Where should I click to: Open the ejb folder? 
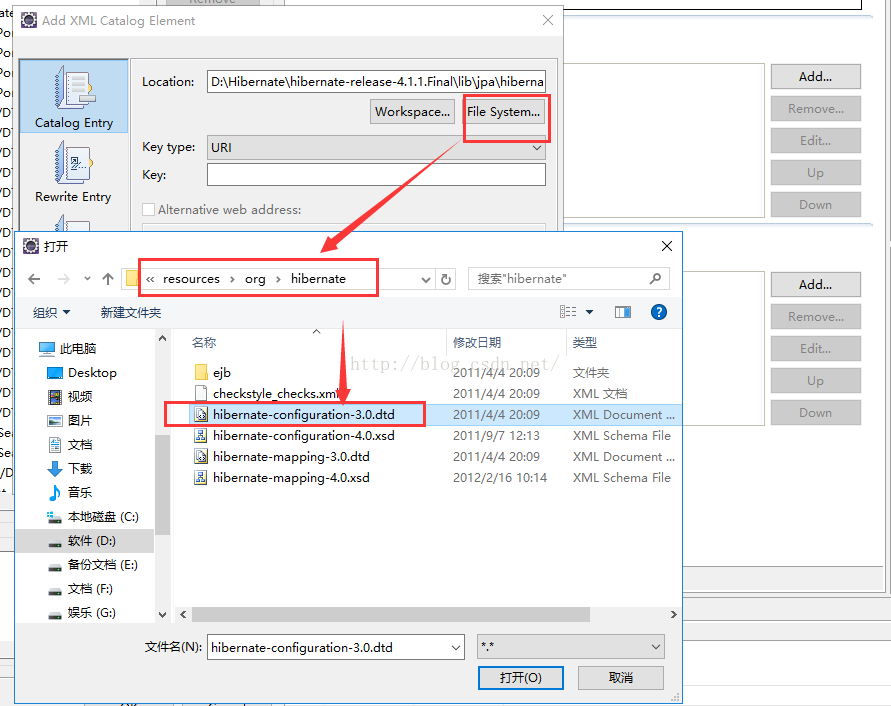[222, 373]
